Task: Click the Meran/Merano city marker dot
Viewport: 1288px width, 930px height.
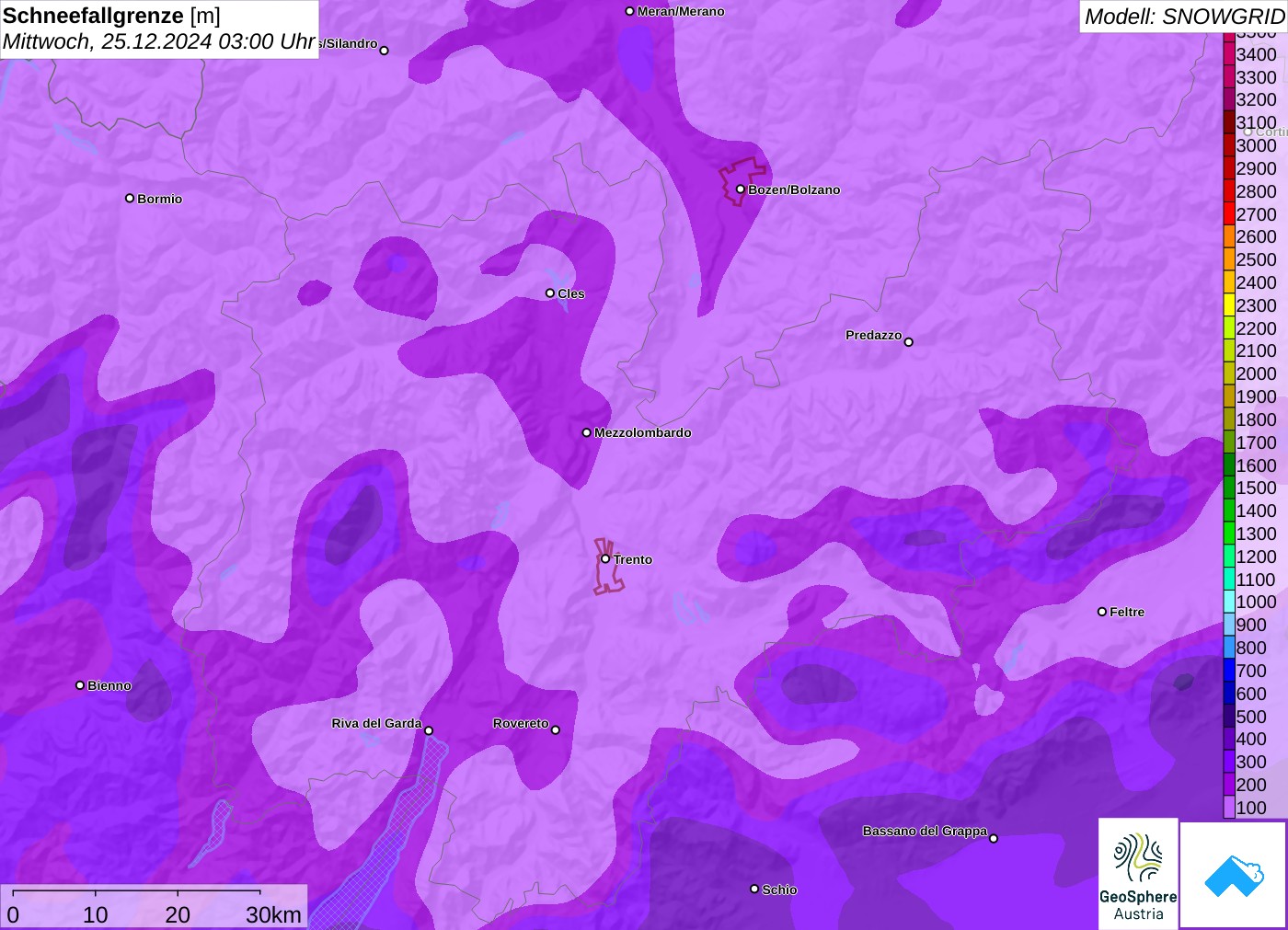Action: tap(629, 11)
